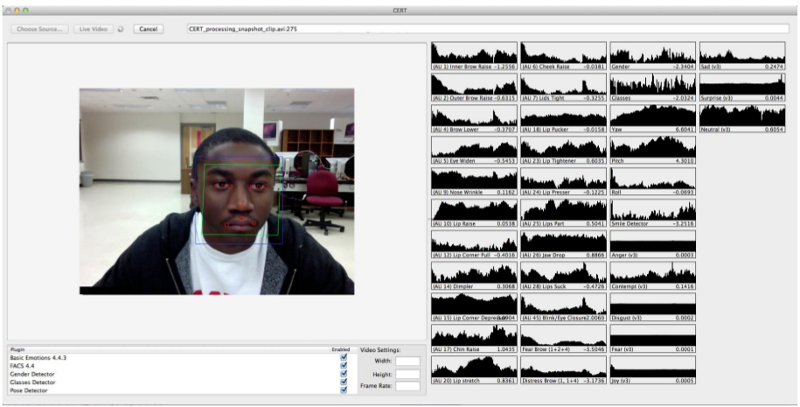Select the AU 20 Lip stretch graph
The height and width of the screenshot is (407, 800).
[474, 370]
